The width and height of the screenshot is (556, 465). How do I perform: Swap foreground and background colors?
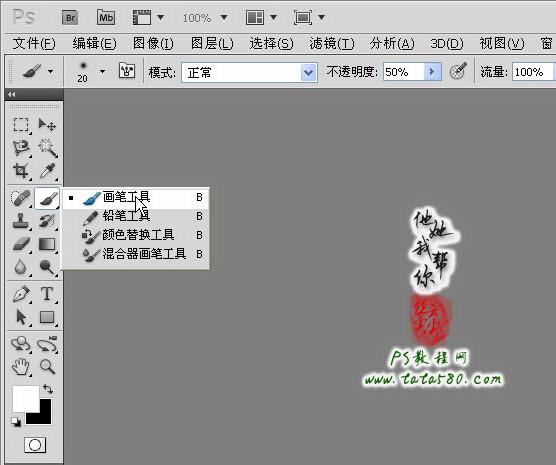pos(48,389)
